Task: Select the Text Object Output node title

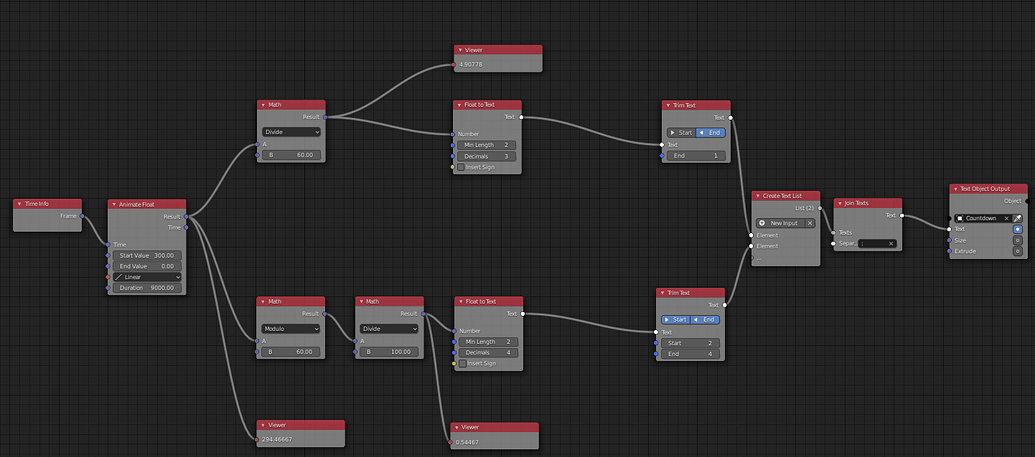Action: 984,189
